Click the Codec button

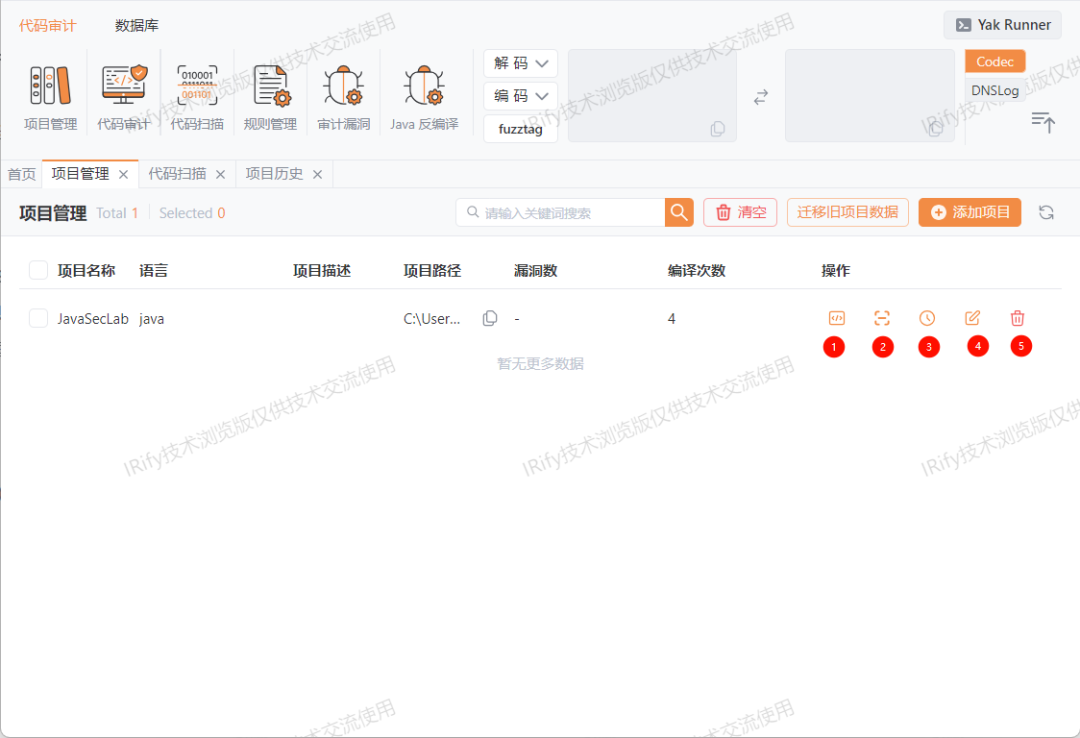point(995,61)
